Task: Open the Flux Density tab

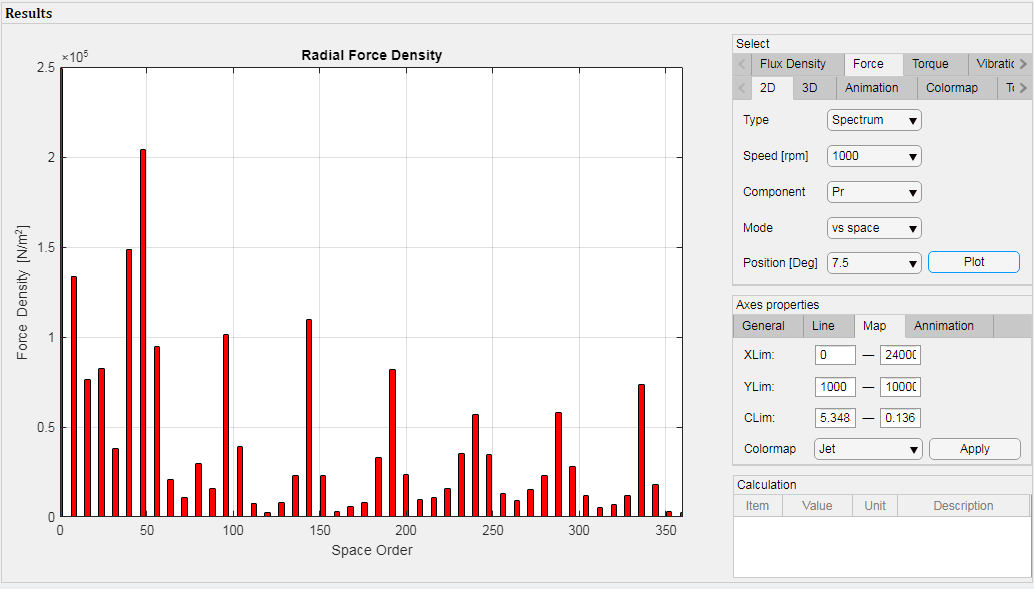Action: 792,64
